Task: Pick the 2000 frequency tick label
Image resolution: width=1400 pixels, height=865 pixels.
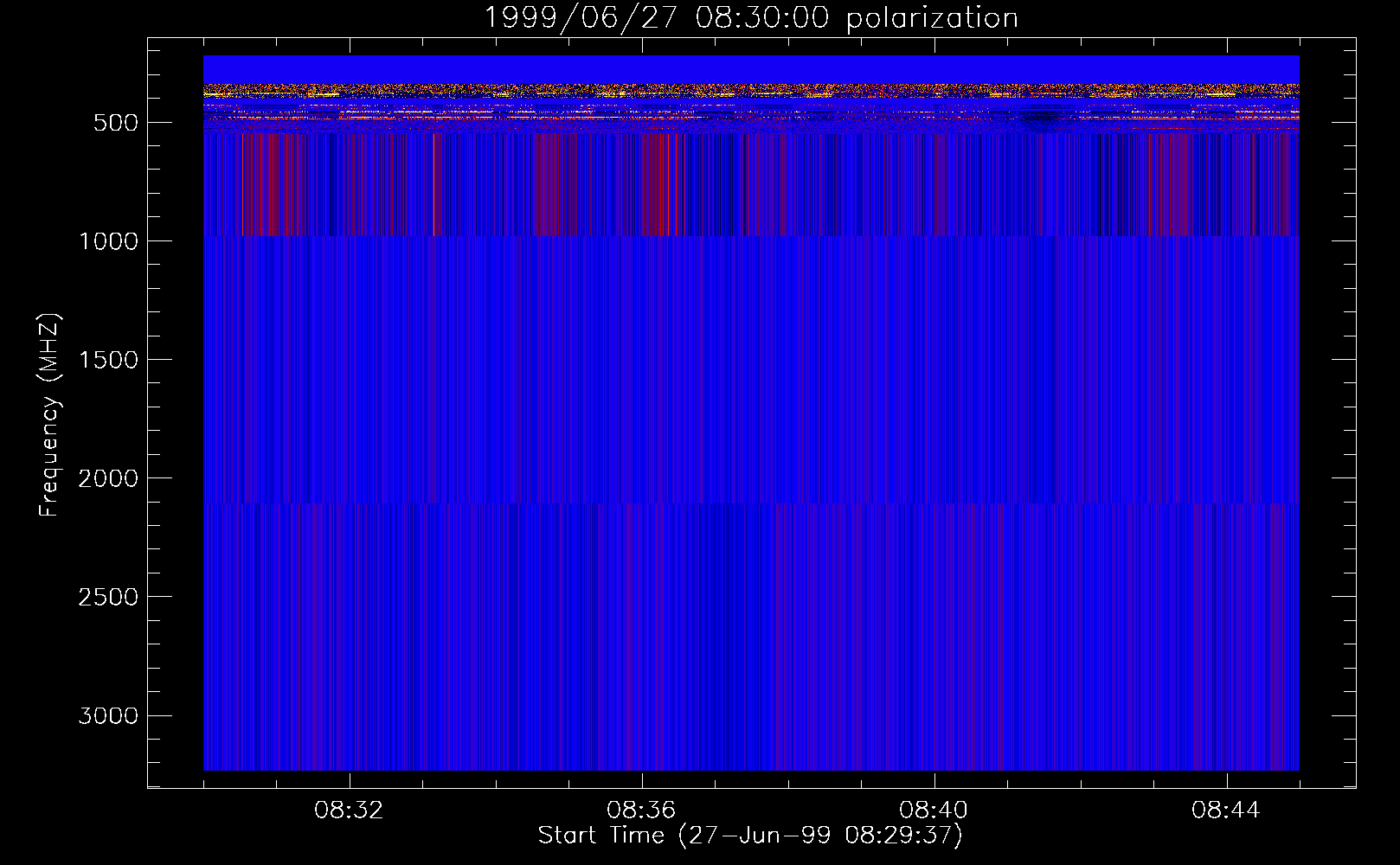Action: pyautogui.click(x=108, y=478)
